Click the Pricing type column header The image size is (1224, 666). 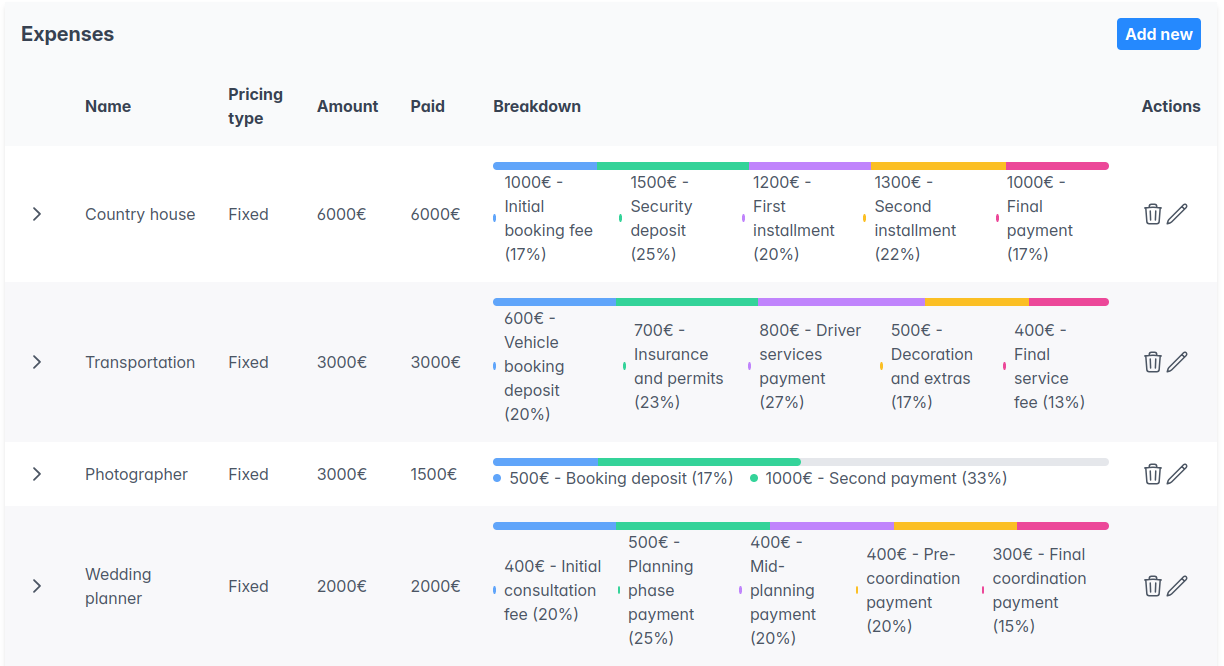pyautogui.click(x=256, y=106)
